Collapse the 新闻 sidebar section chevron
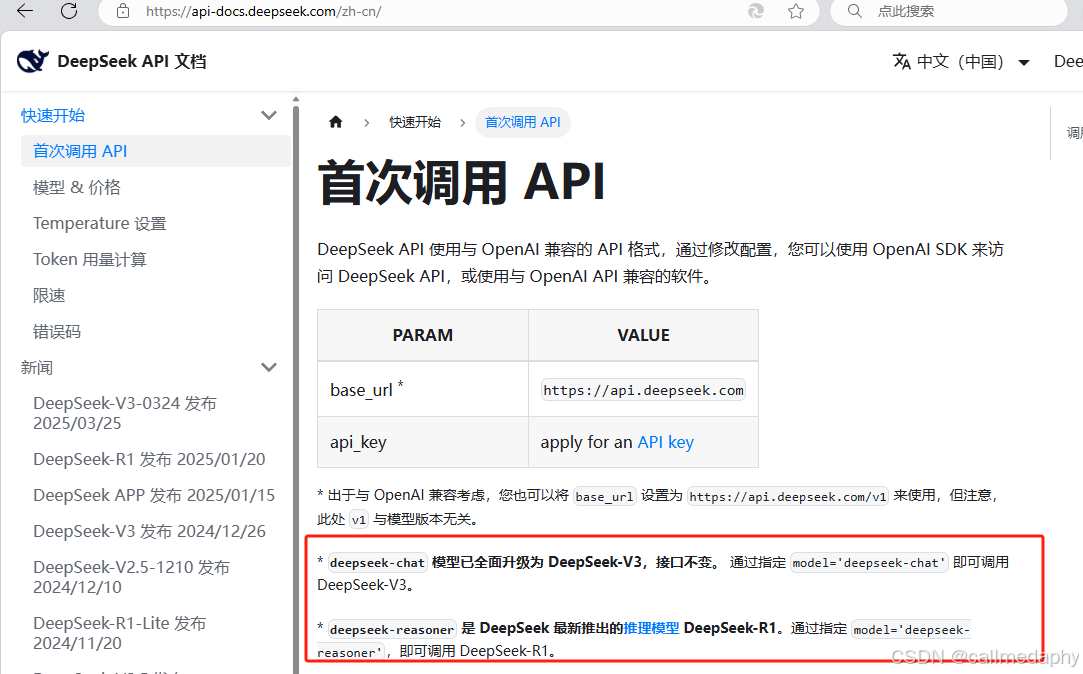1083x674 pixels. click(x=269, y=367)
